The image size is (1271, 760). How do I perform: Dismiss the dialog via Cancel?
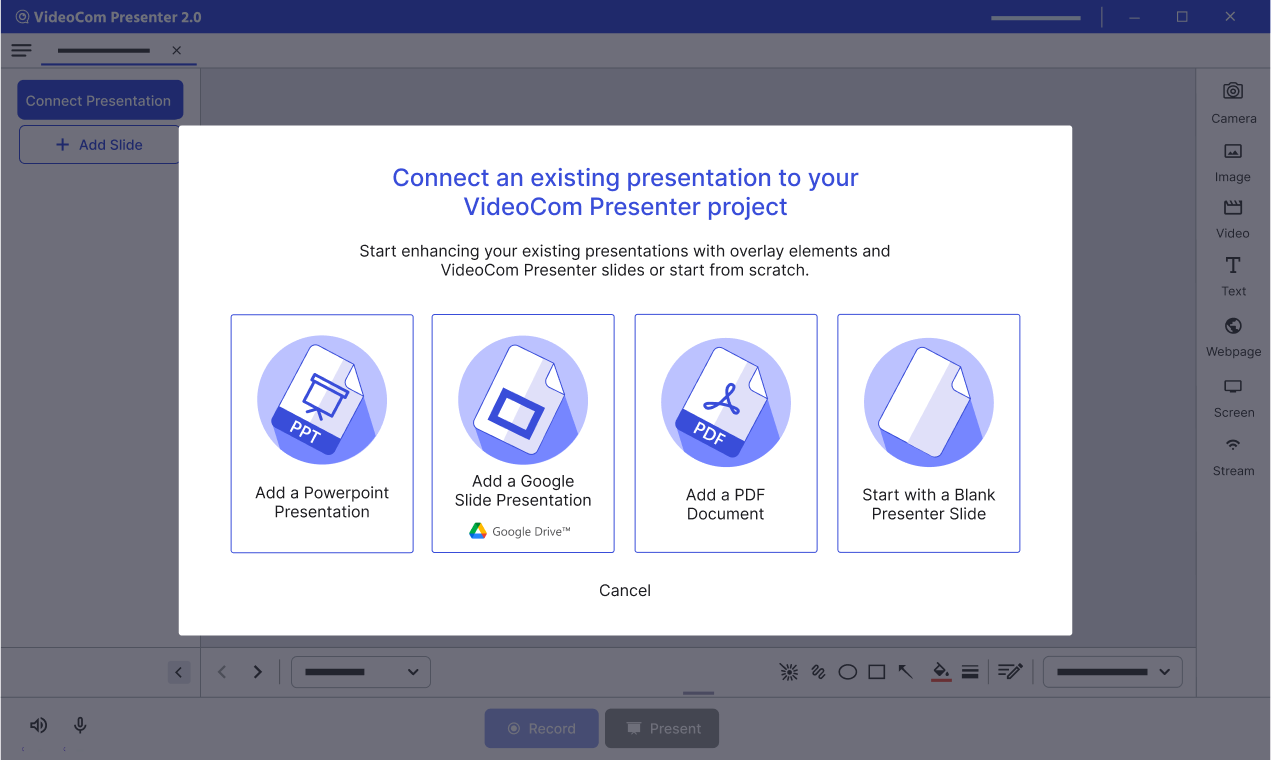tap(624, 590)
